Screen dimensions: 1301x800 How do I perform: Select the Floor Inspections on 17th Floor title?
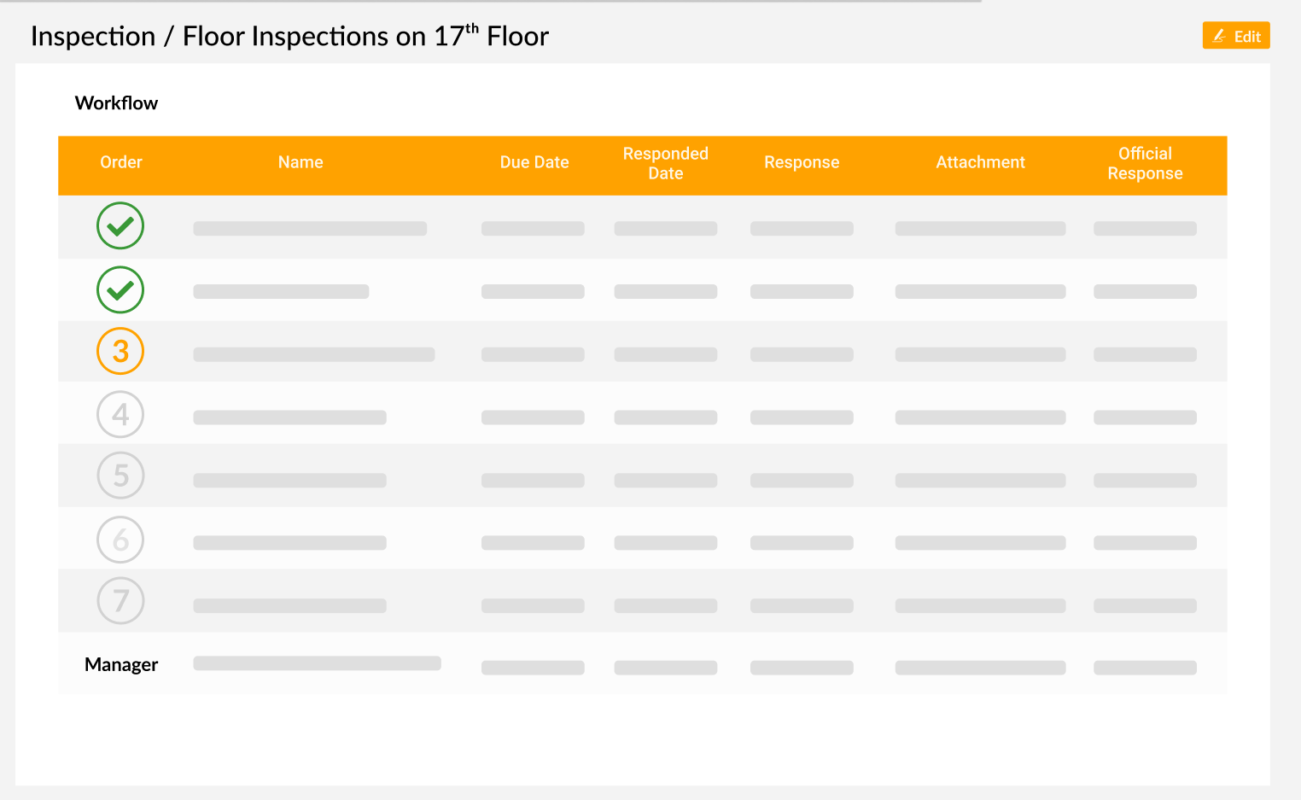366,36
